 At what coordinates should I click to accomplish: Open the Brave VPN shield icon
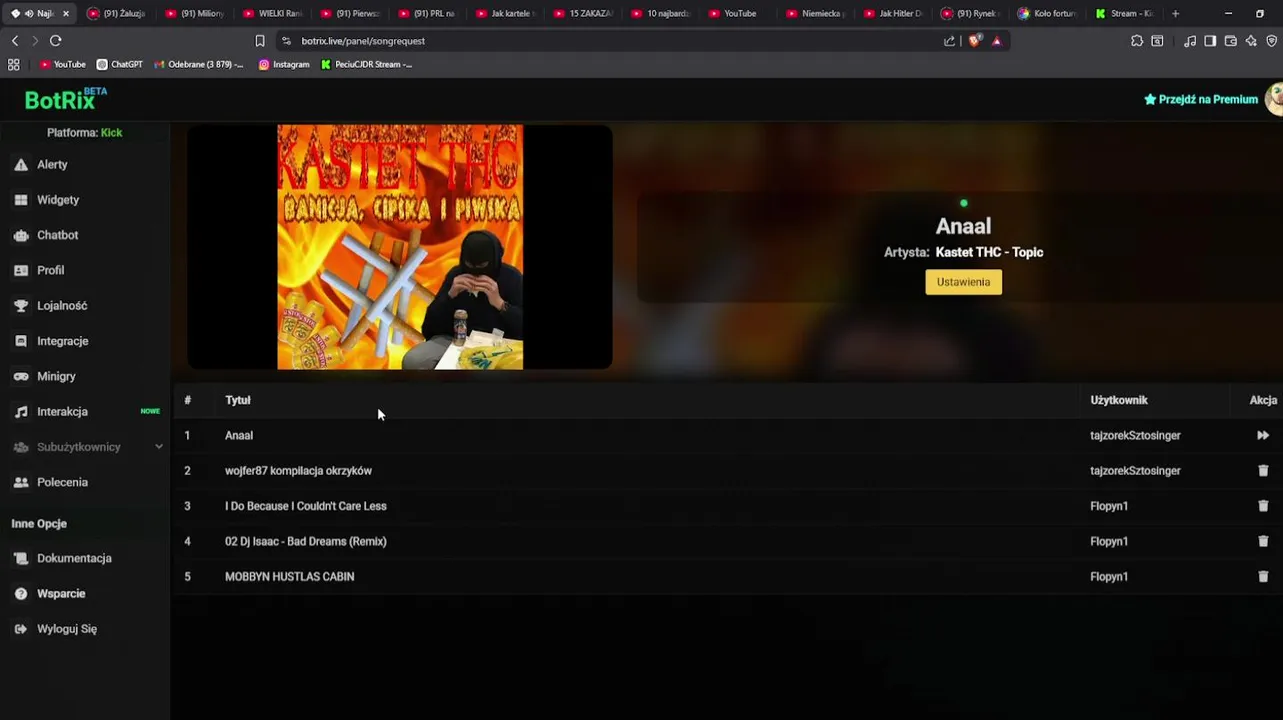[1272, 41]
